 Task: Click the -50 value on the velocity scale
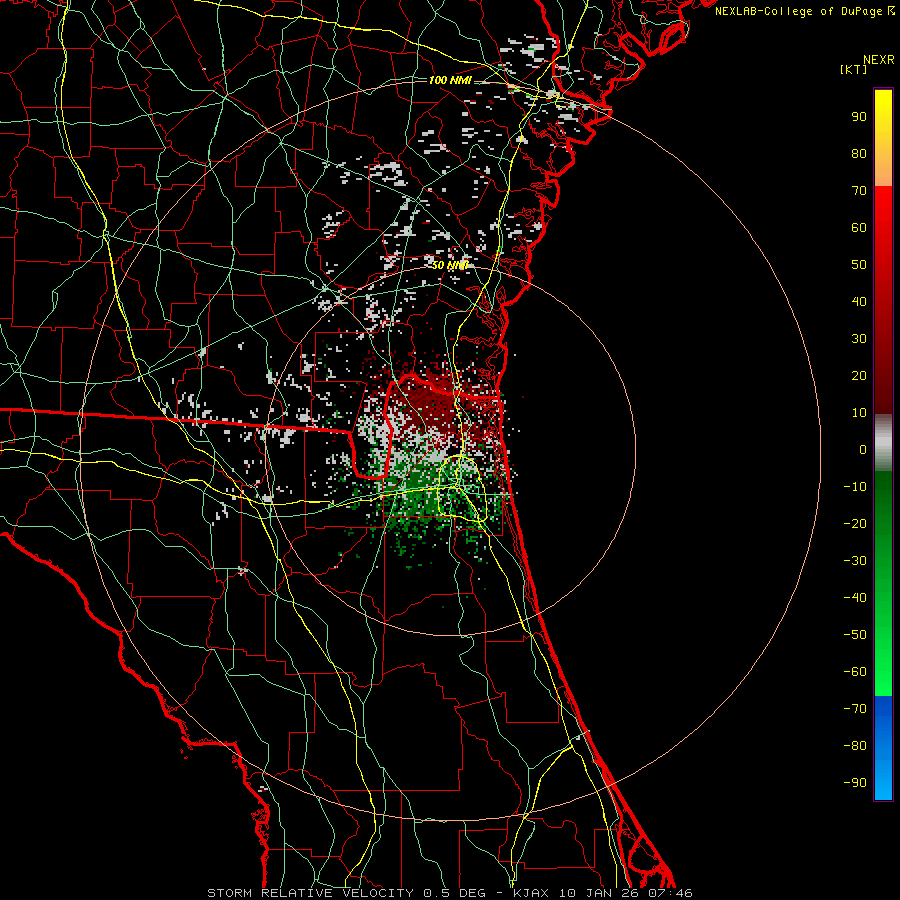(855, 635)
